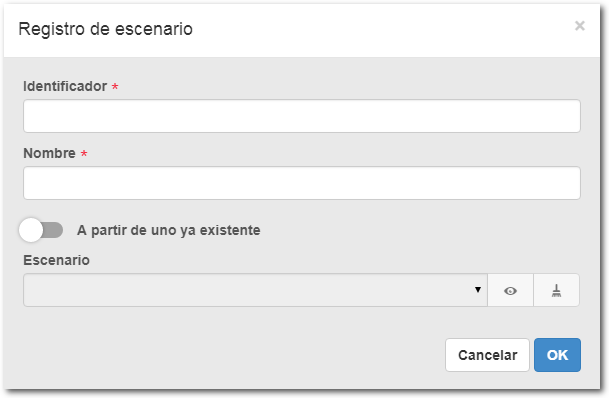The width and height of the screenshot is (609, 398).
Task: Click the Identificador field label
Action: (65, 86)
